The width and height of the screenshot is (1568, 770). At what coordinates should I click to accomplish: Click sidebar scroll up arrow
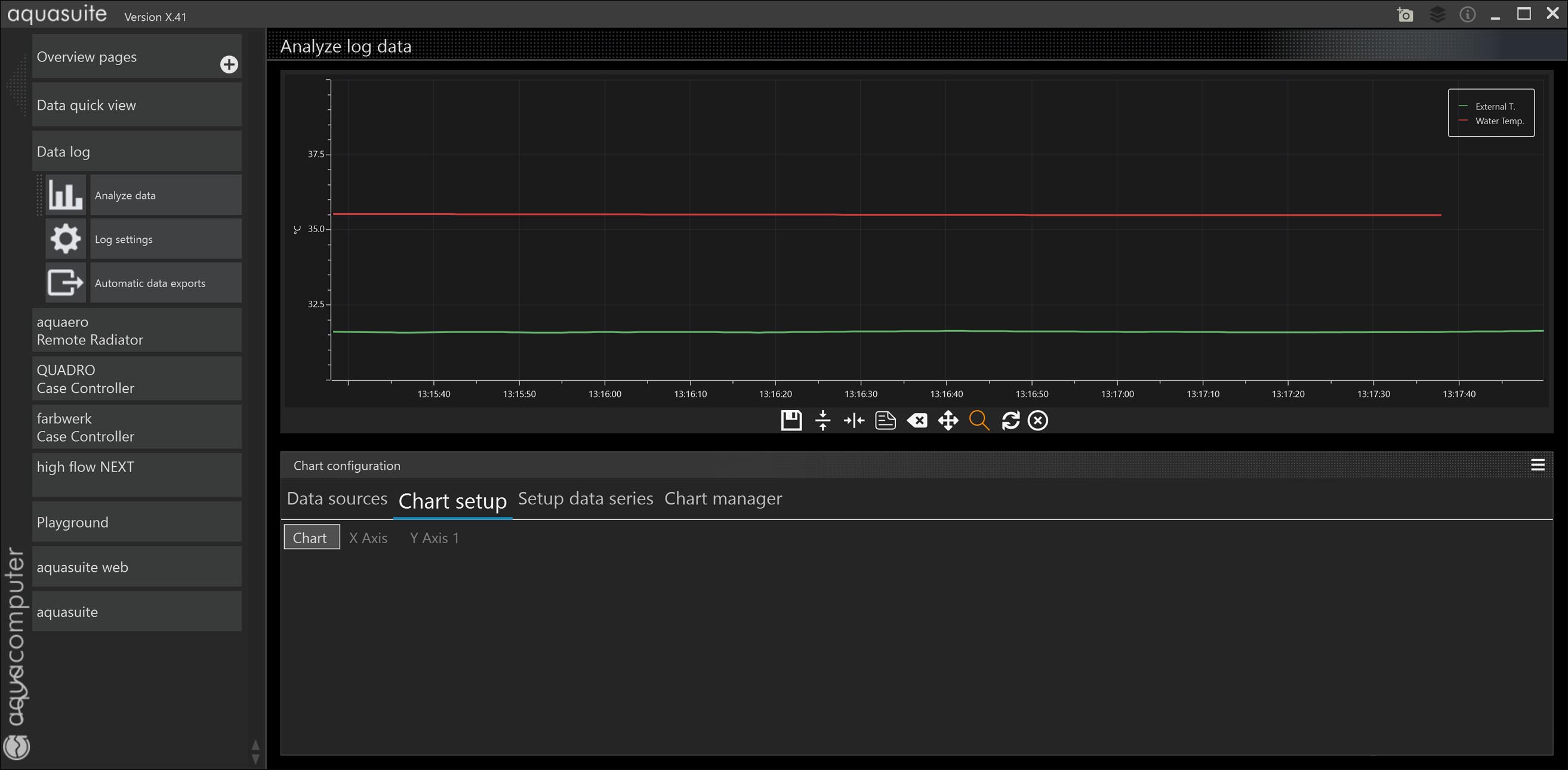[x=255, y=745]
